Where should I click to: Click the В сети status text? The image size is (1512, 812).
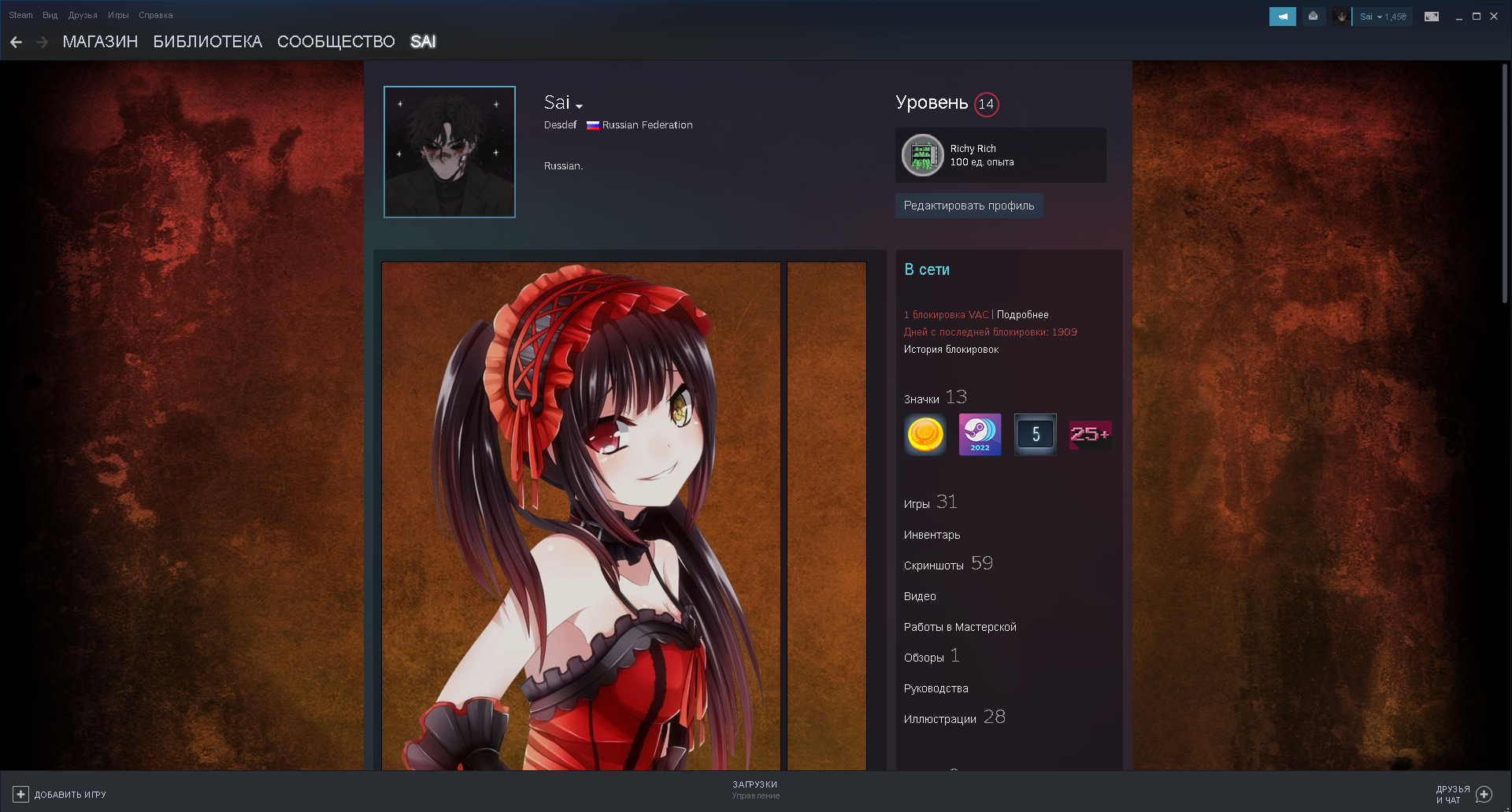pyautogui.click(x=927, y=269)
